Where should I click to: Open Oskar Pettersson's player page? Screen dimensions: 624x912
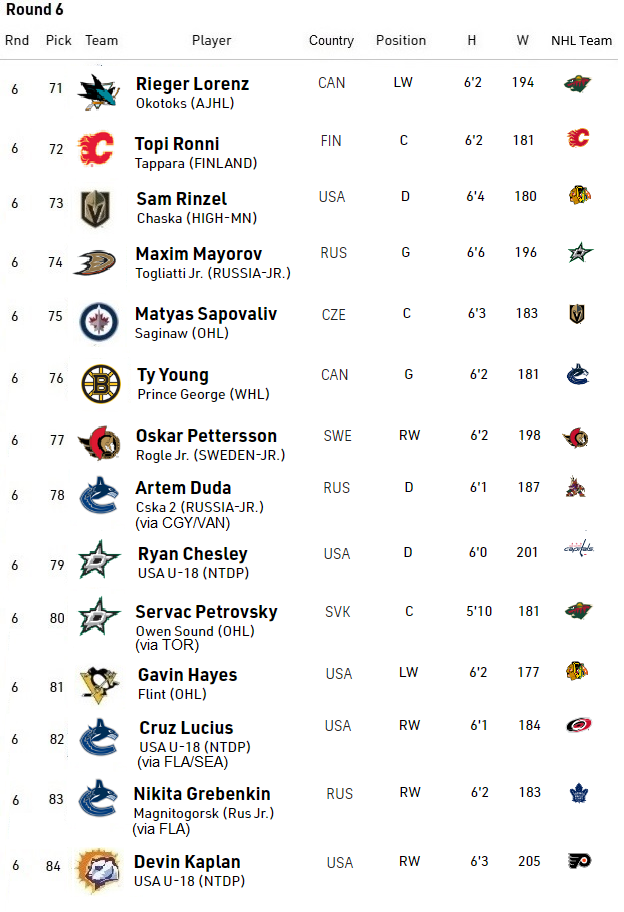(206, 436)
